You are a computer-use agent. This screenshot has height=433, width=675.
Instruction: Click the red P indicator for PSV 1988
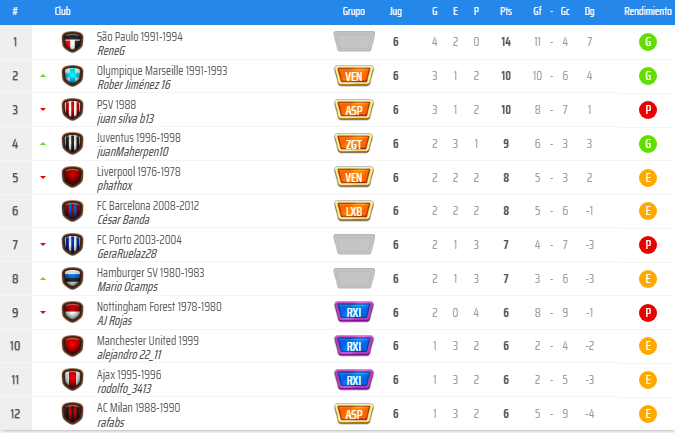coord(648,110)
